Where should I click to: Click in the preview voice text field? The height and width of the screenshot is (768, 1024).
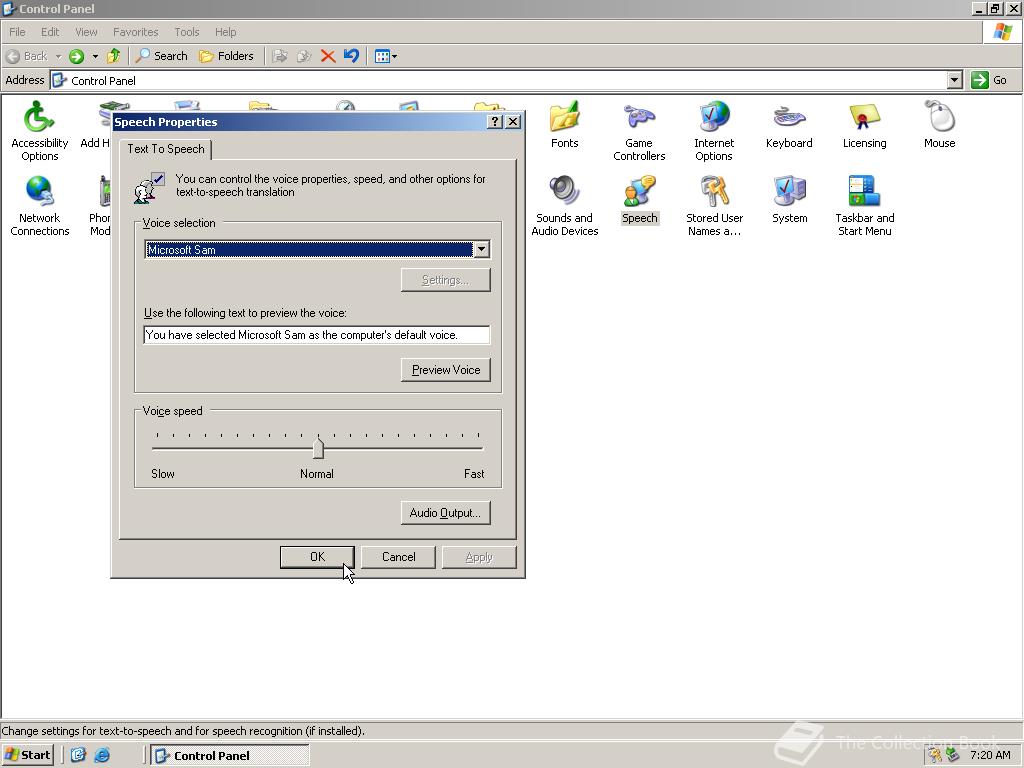point(317,335)
